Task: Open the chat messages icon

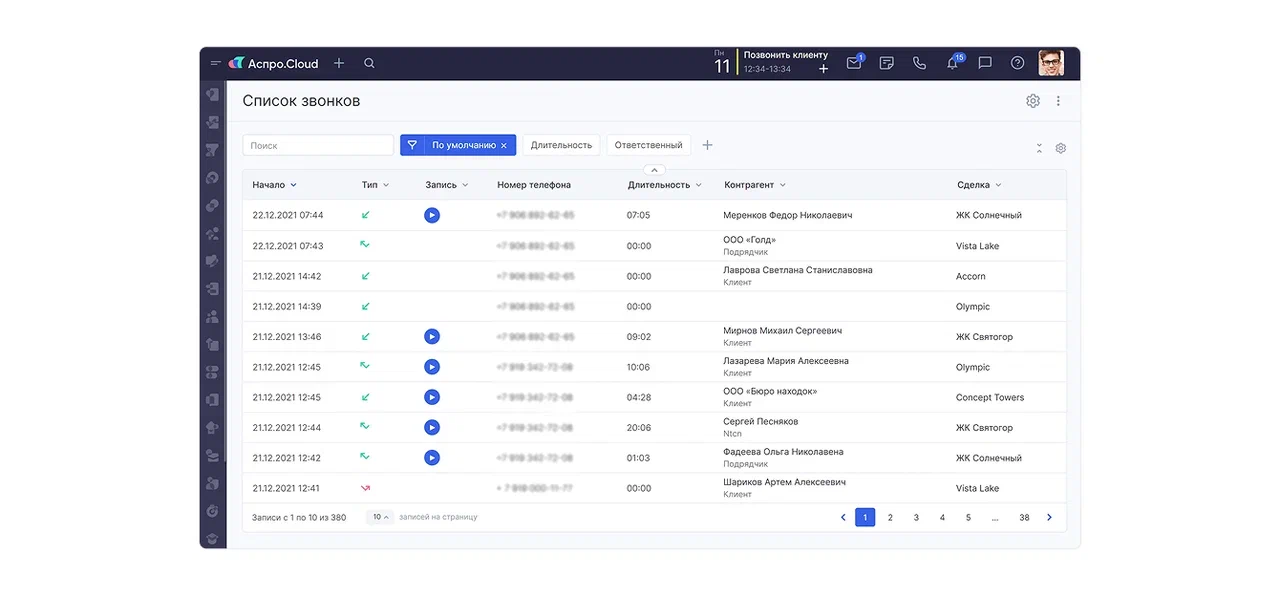Action: coord(985,63)
